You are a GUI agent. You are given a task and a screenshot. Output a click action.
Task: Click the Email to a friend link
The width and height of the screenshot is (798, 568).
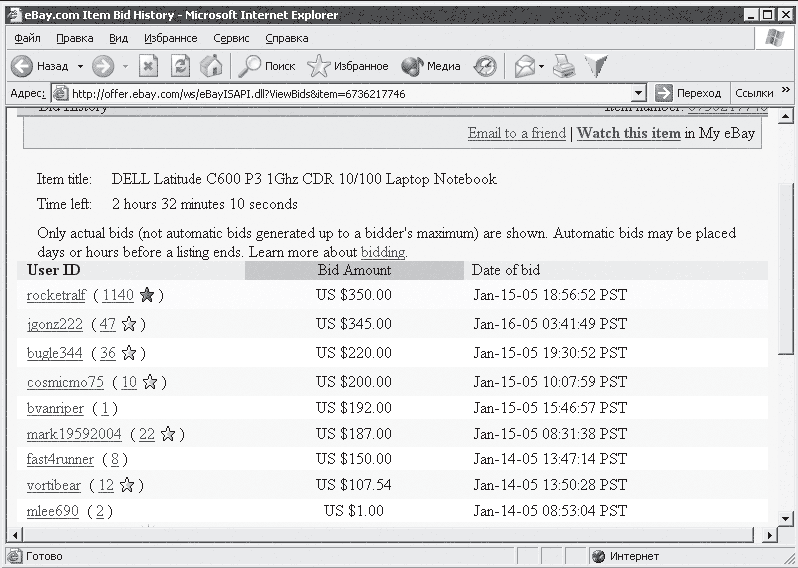[516, 133]
